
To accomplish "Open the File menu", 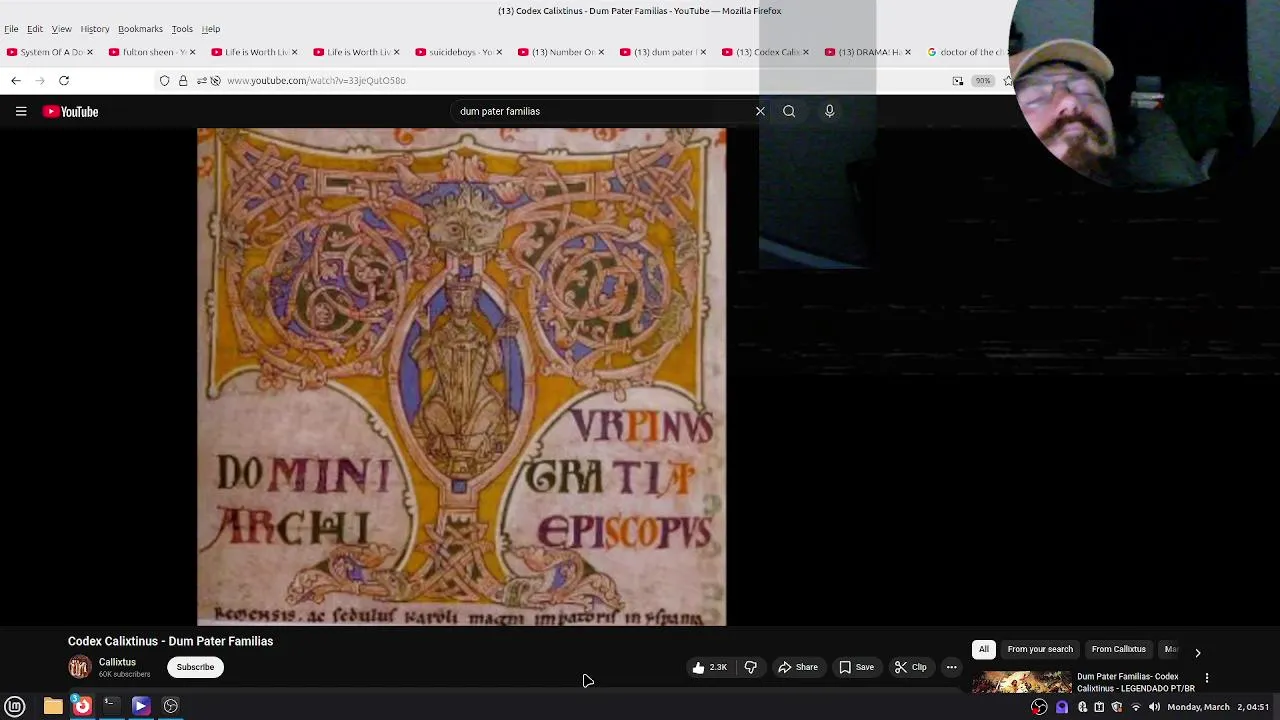I will (x=11, y=29).
